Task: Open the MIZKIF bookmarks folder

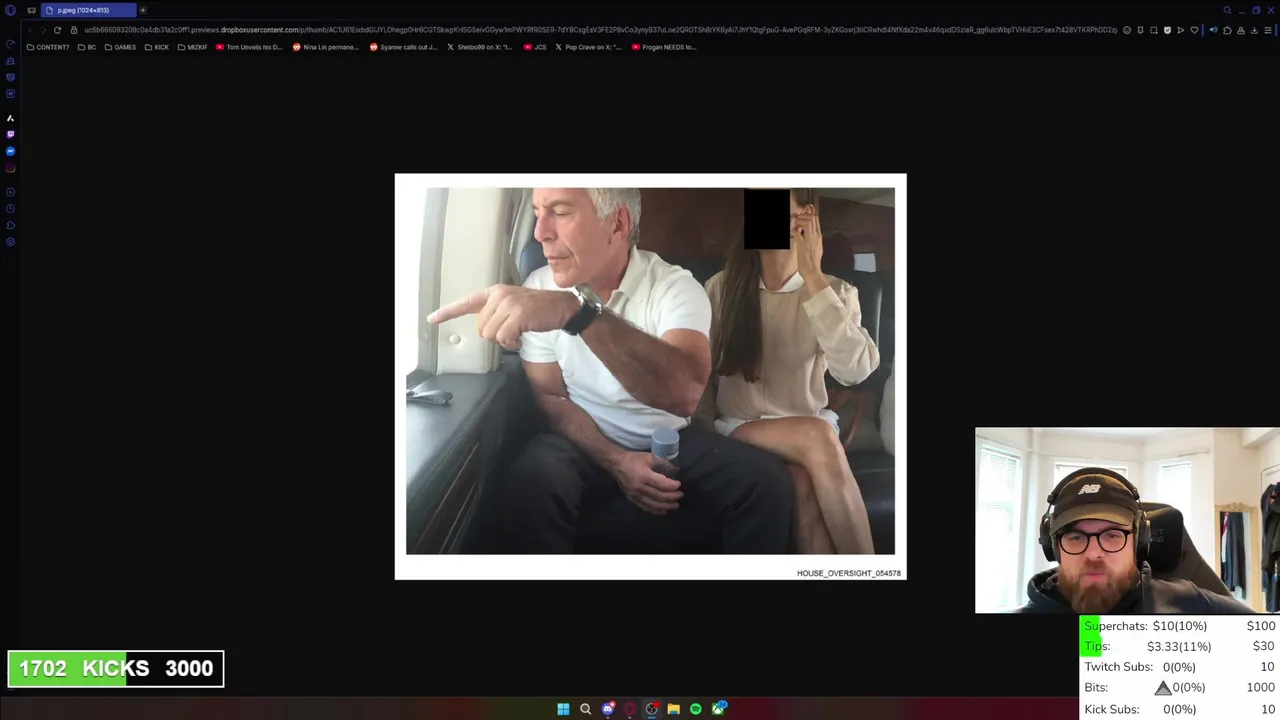Action: 193,47
